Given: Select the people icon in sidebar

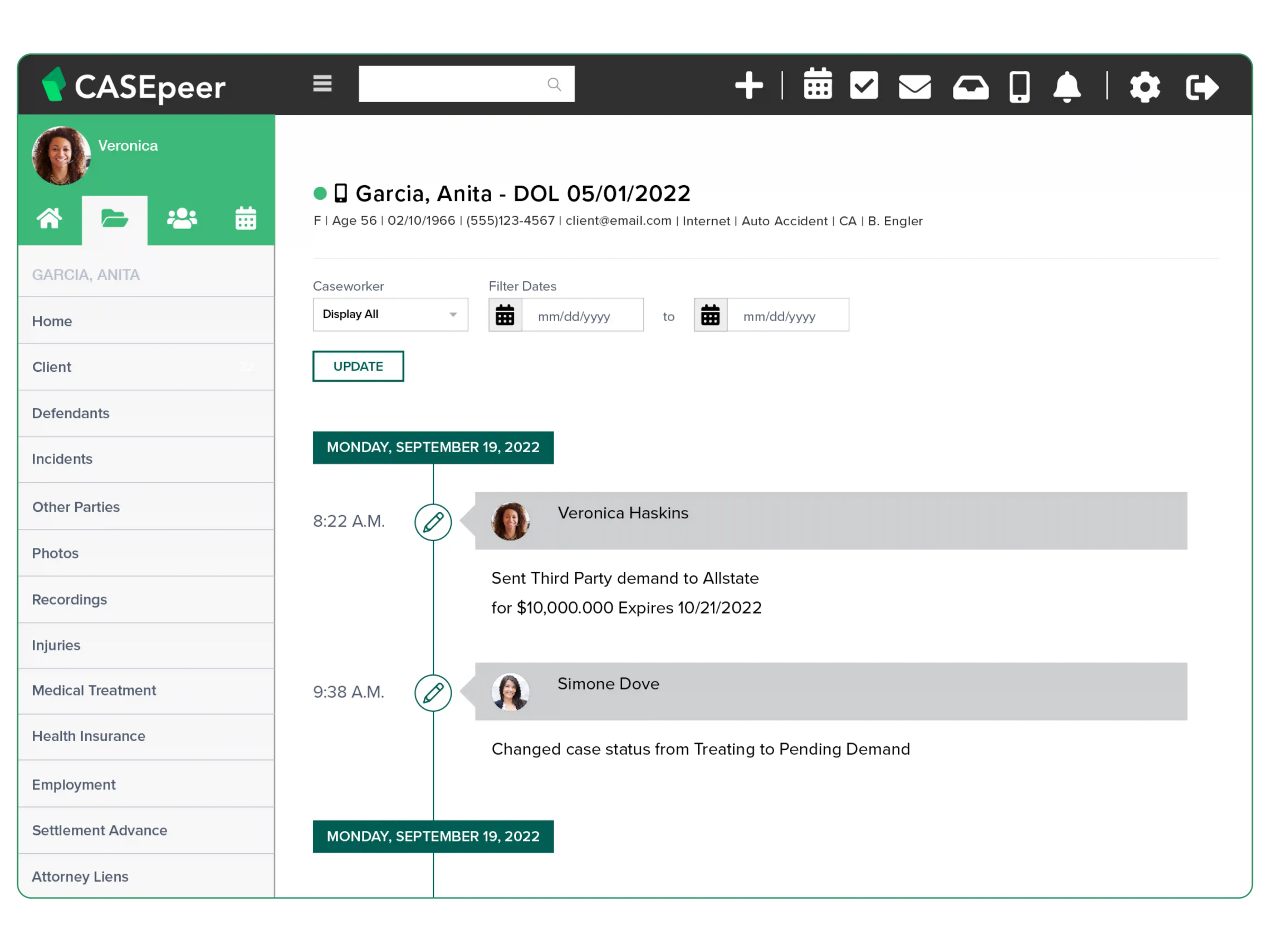Looking at the screenshot, I should pyautogui.click(x=182, y=218).
